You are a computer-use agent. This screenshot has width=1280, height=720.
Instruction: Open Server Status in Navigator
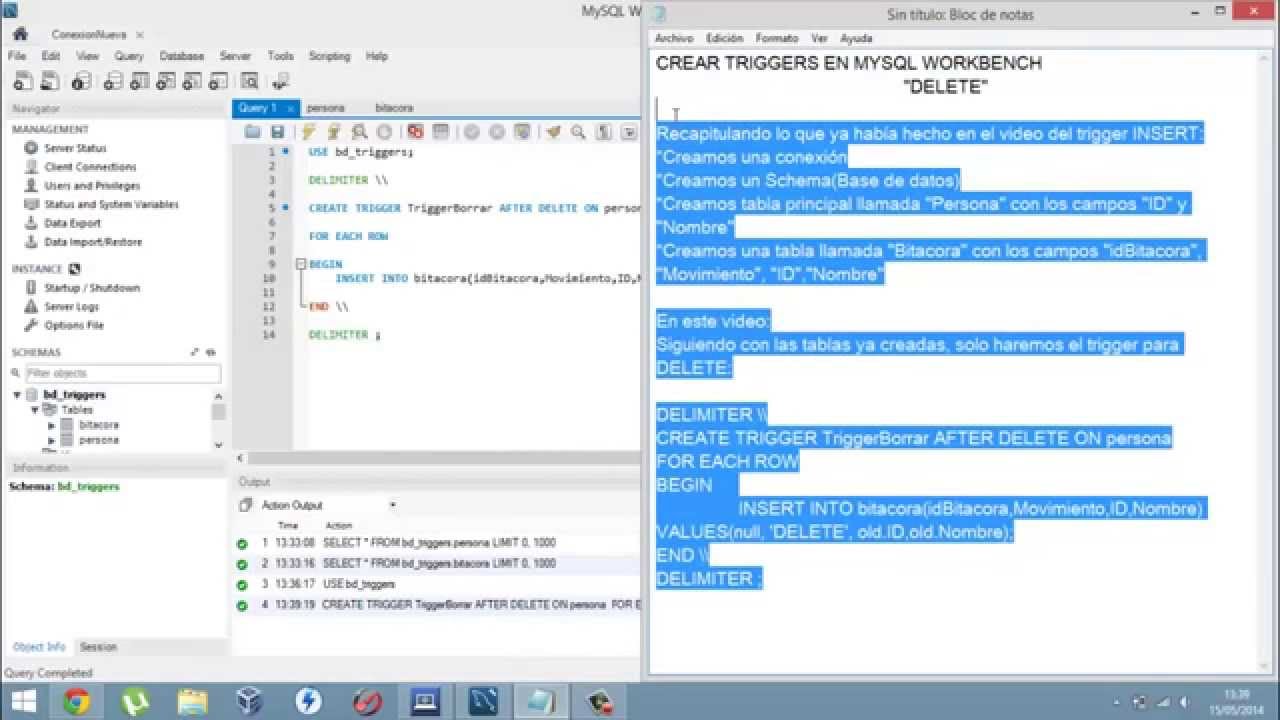[75, 148]
